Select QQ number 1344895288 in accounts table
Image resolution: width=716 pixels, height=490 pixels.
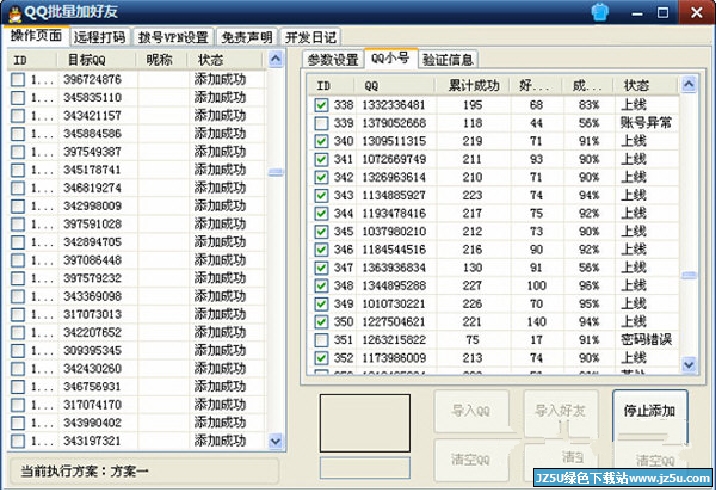pyautogui.click(x=394, y=286)
